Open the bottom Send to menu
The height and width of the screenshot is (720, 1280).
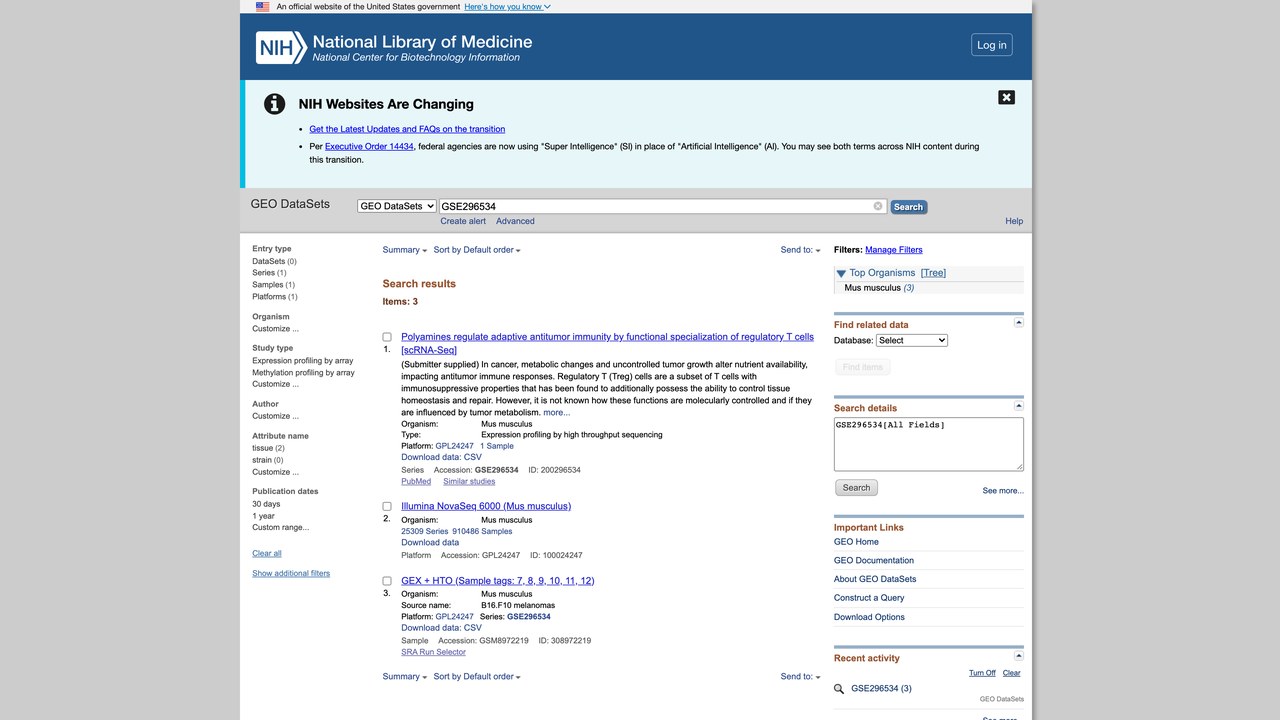(x=800, y=676)
